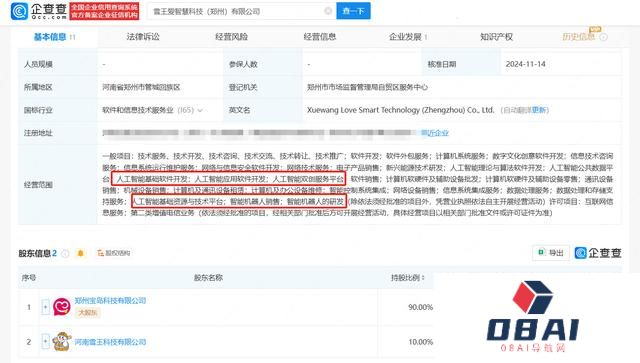Click the orange bell icon beside 股东信息
This screenshot has height=363, width=640.
pos(80,253)
